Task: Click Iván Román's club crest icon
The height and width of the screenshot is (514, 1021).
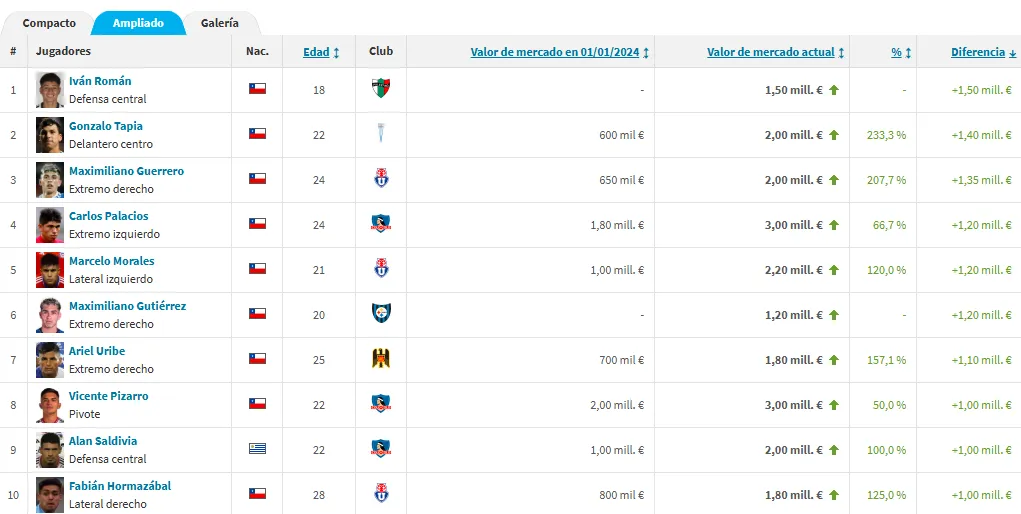Action: [x=380, y=89]
